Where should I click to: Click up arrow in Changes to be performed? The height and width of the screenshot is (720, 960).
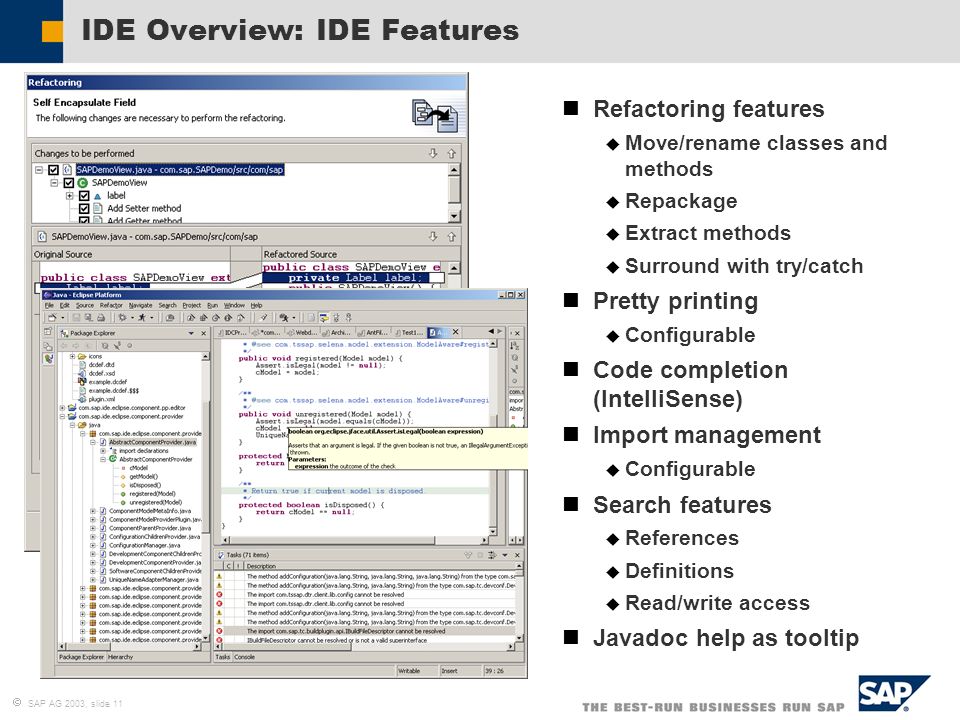pyautogui.click(x=451, y=153)
